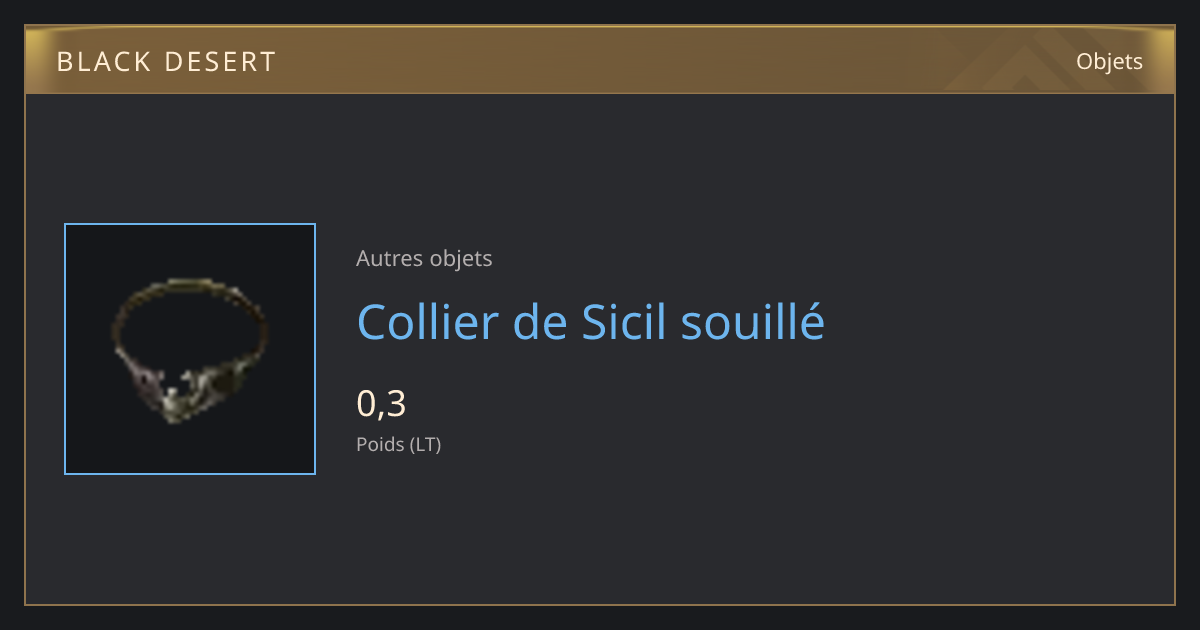
Task: Click the 'Autres objets' category label
Action: coord(424,258)
